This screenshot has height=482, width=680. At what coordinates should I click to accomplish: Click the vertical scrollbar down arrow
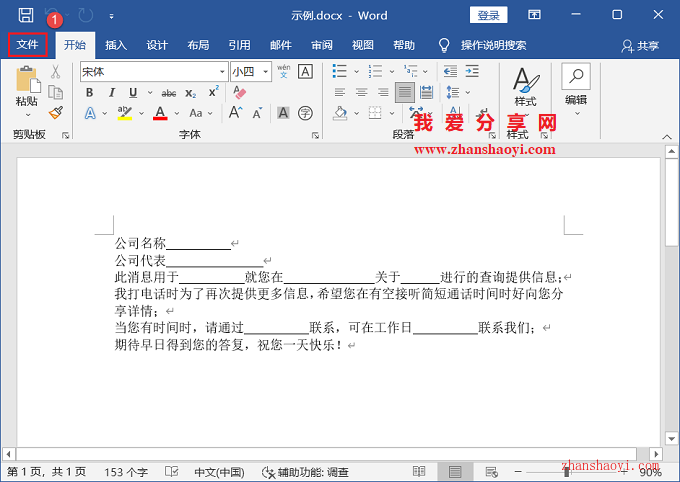coord(671,439)
